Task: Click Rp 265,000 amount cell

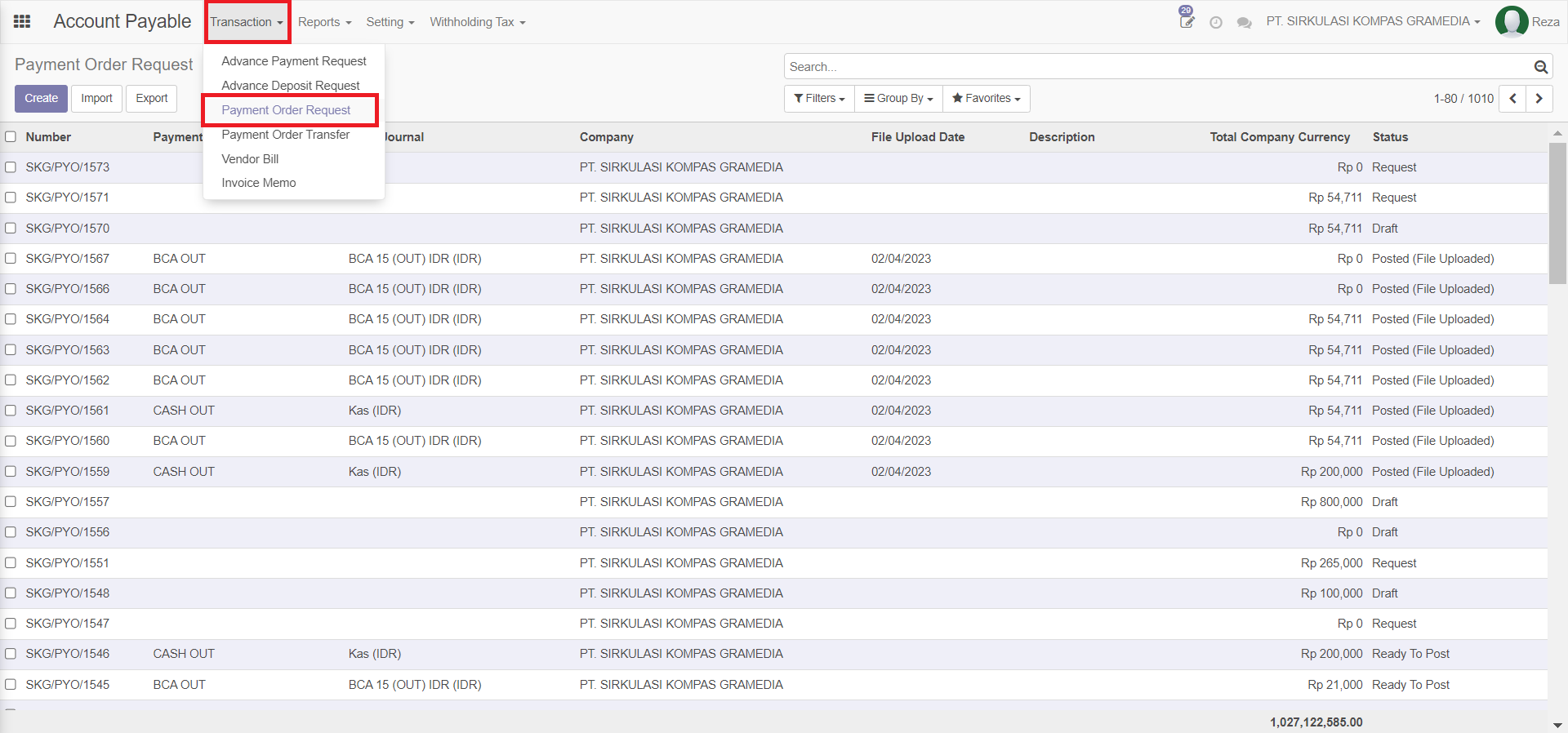Action: [x=1331, y=563]
